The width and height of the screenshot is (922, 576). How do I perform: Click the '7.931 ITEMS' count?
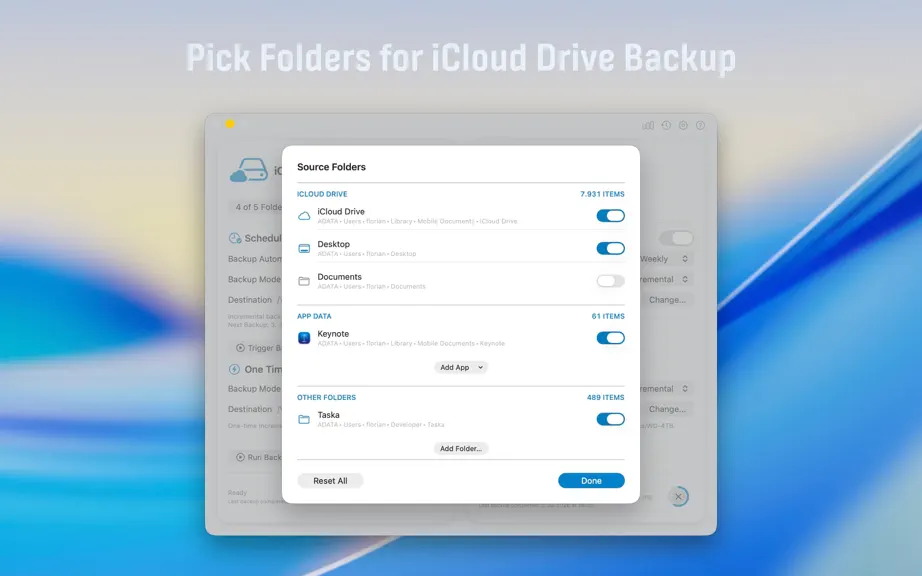(x=602, y=194)
